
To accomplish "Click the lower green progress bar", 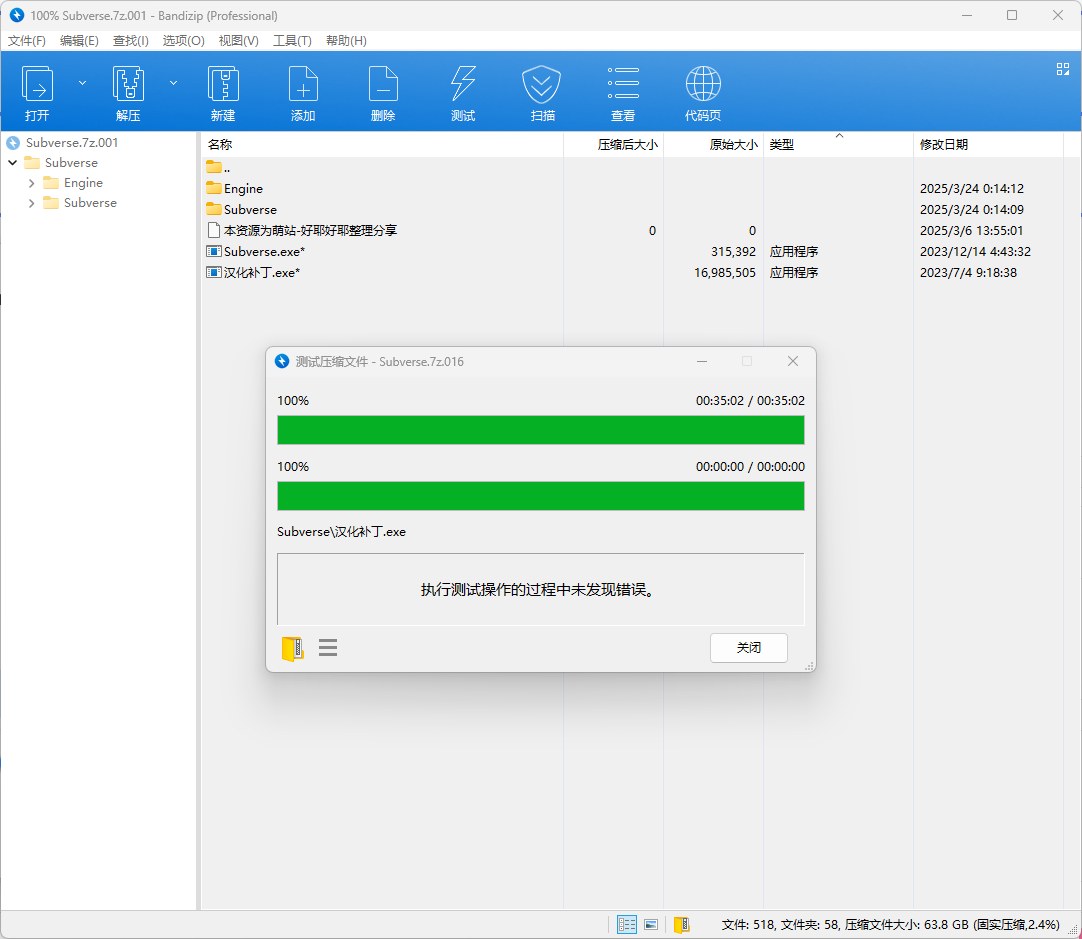I will [x=540, y=496].
